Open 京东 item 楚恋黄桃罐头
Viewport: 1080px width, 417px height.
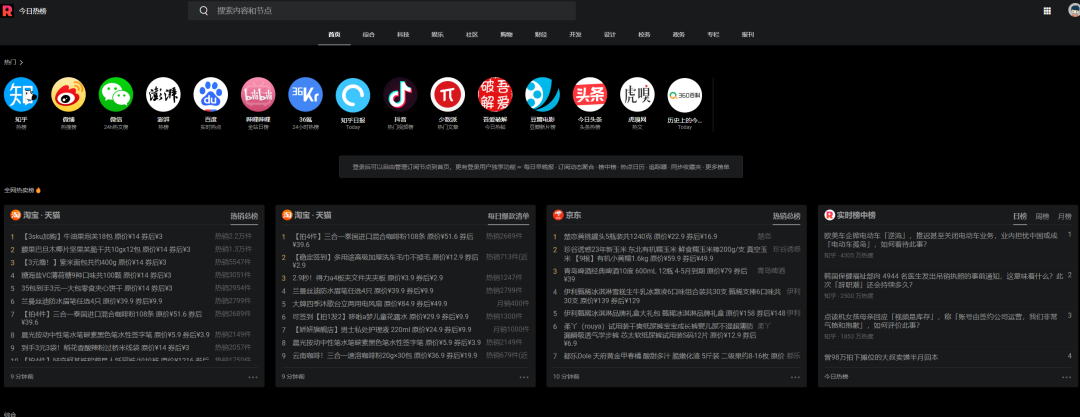639,236
